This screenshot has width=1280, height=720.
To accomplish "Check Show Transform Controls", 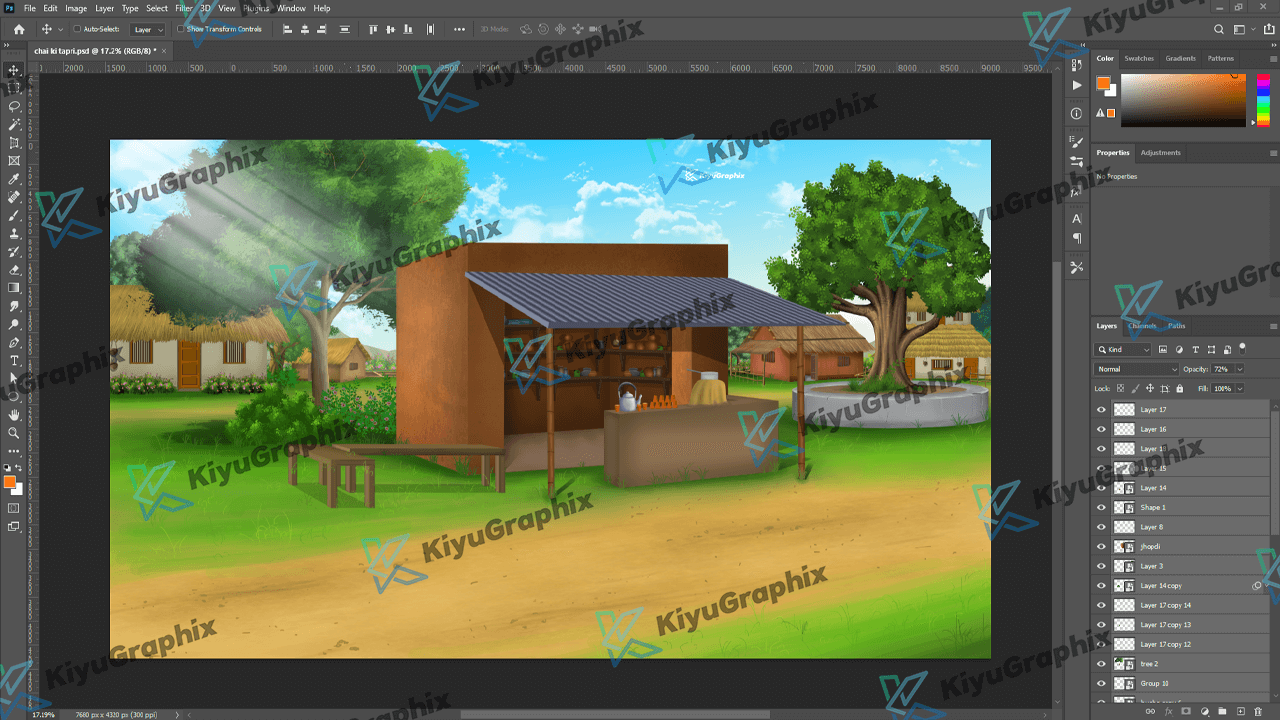I will (x=181, y=29).
